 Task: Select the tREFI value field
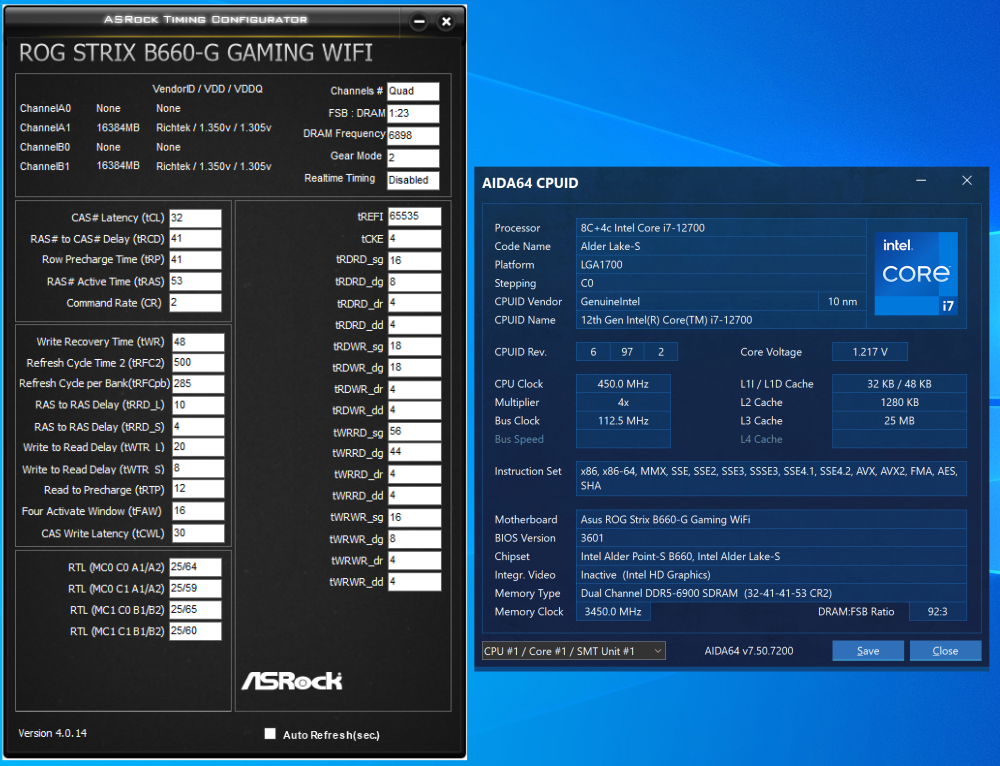coord(414,216)
